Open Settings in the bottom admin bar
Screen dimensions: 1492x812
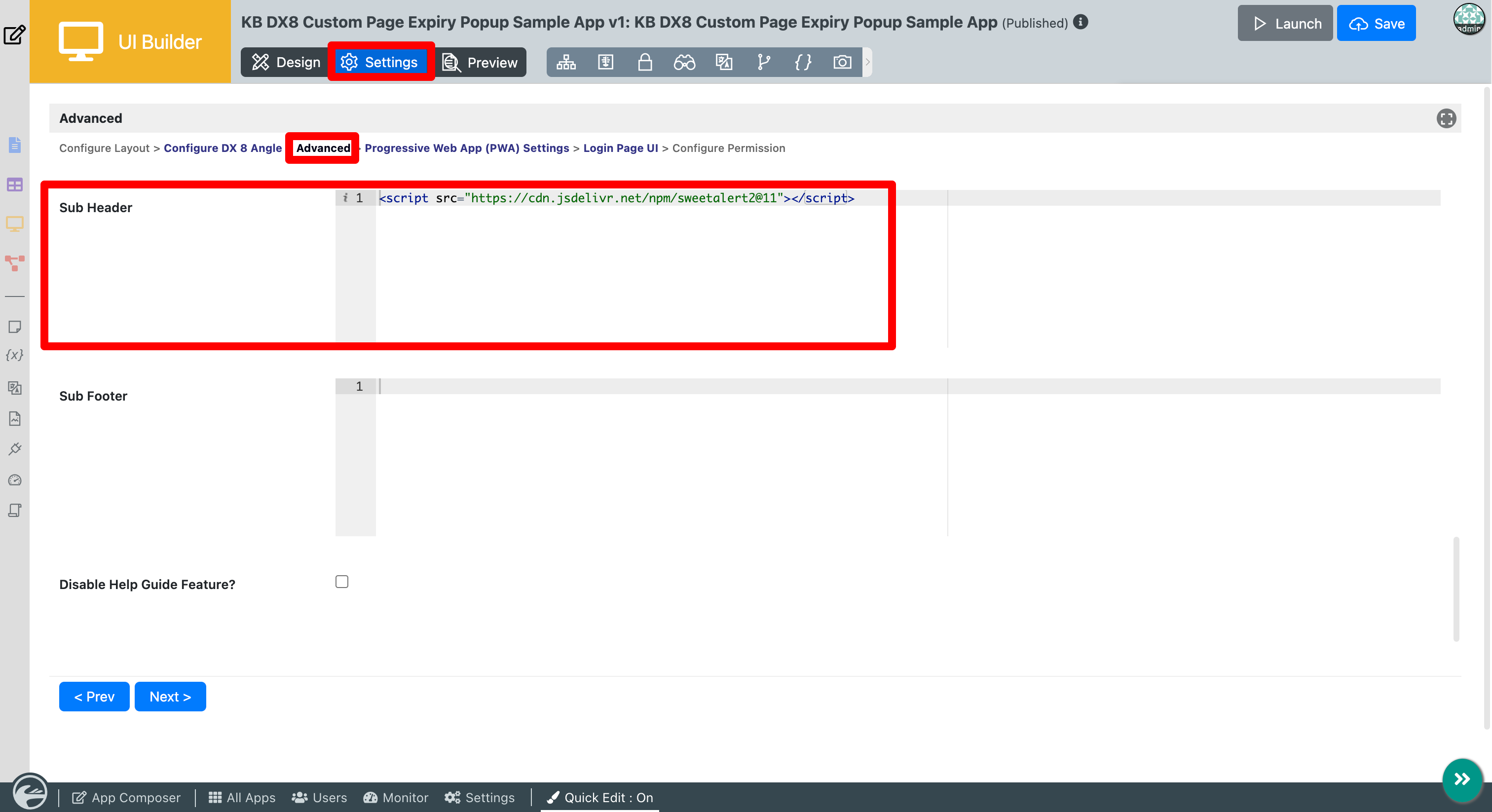click(480, 798)
